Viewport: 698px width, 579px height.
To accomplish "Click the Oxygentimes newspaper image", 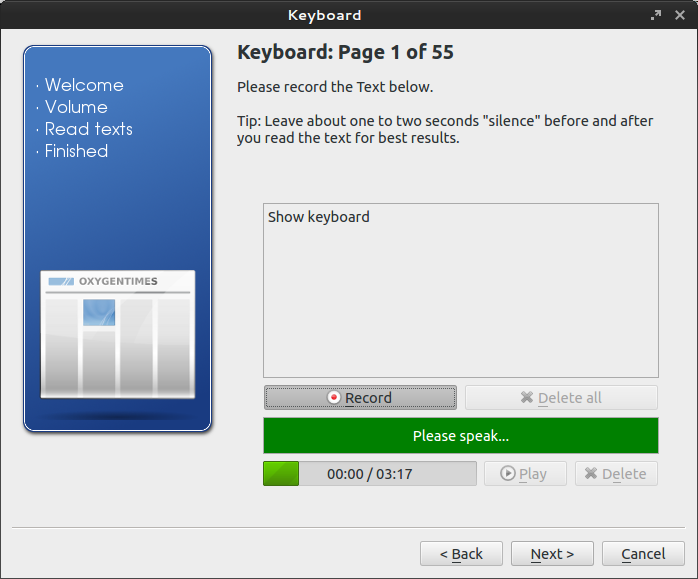I will 118,333.
